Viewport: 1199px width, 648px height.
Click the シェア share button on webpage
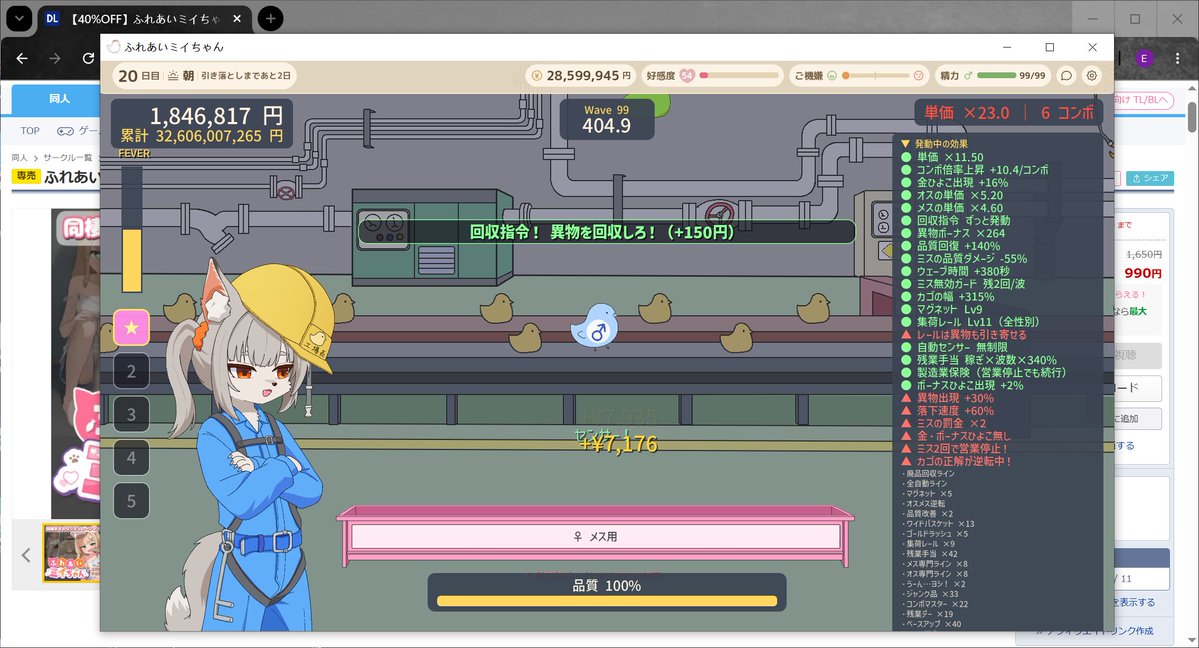[x=1150, y=178]
